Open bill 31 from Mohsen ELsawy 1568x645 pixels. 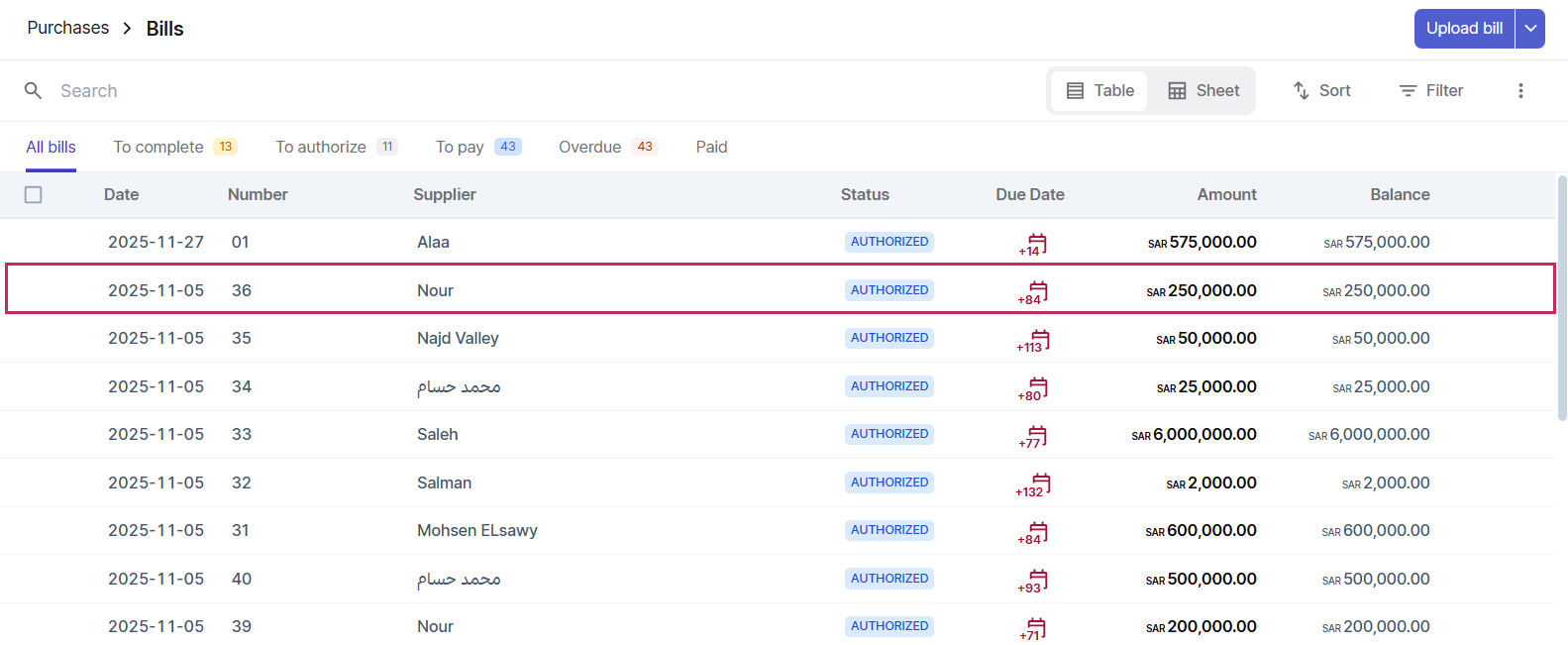point(476,531)
